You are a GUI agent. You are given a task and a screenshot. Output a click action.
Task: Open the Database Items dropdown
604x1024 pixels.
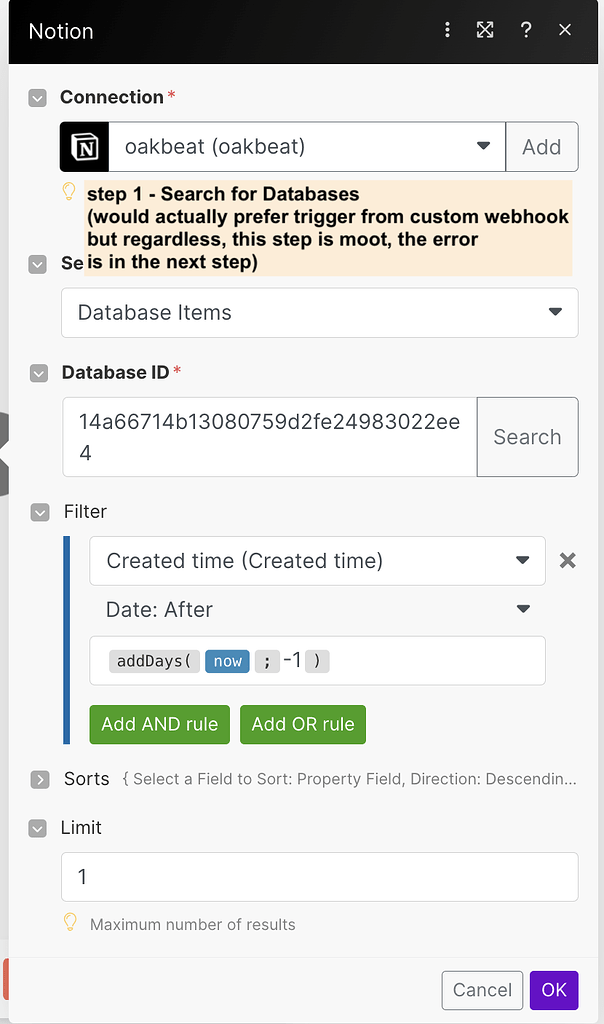[555, 313]
